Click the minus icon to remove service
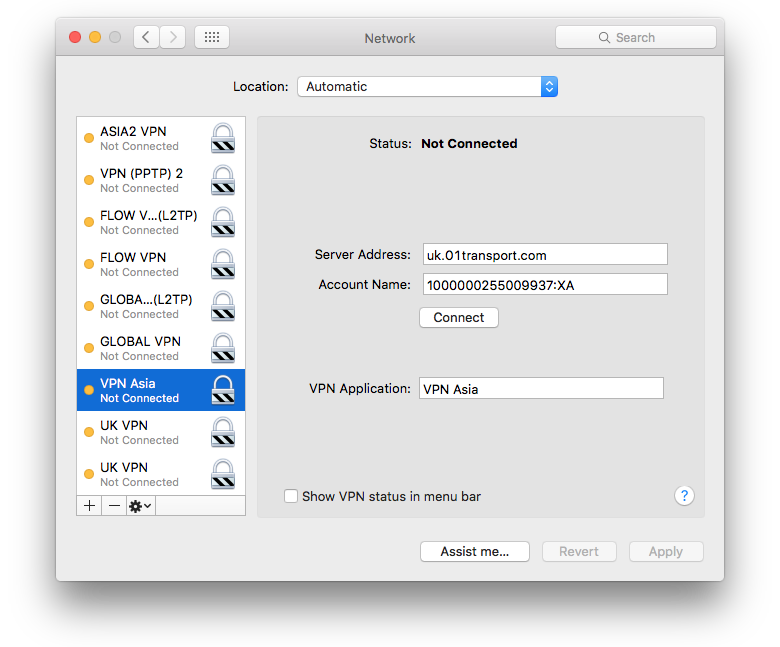 114,506
